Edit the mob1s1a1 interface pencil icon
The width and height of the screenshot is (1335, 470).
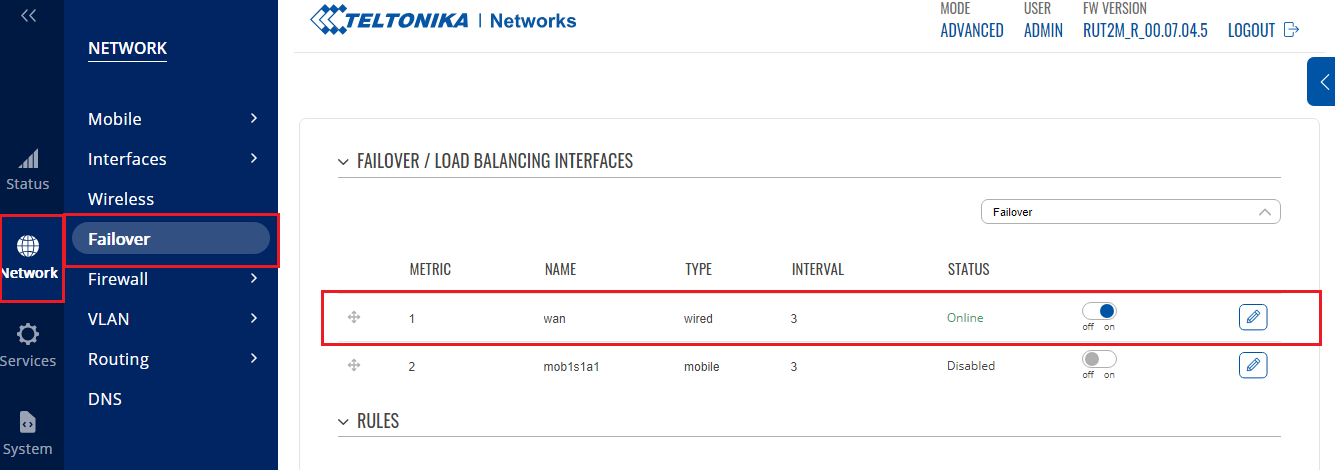[x=1252, y=365]
